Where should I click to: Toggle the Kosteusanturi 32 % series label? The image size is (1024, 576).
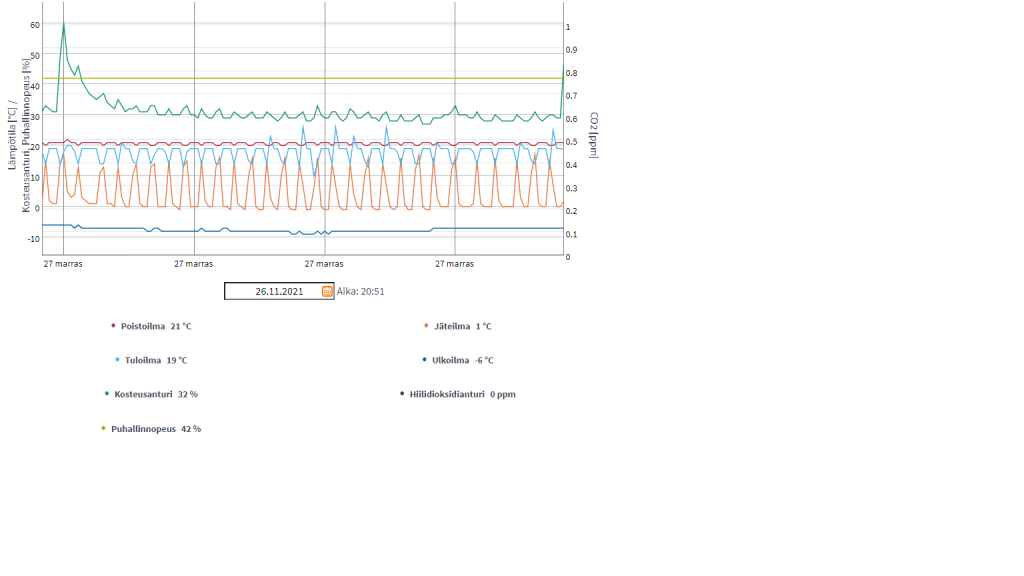tap(156, 394)
